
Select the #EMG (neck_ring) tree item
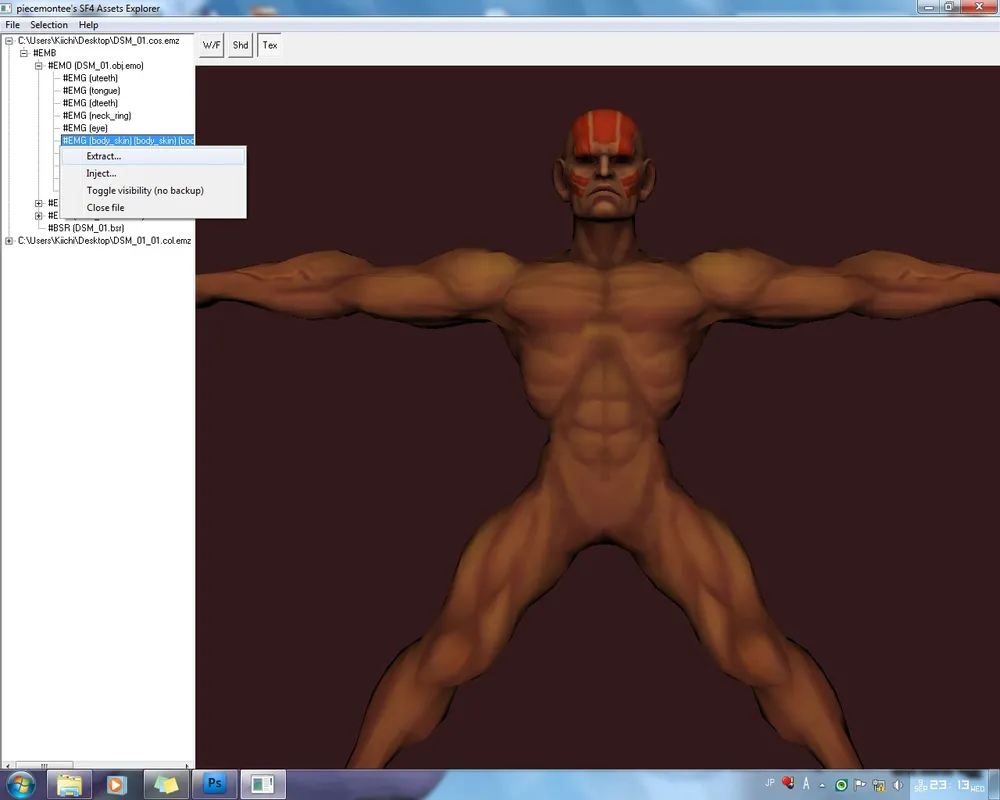coord(96,116)
